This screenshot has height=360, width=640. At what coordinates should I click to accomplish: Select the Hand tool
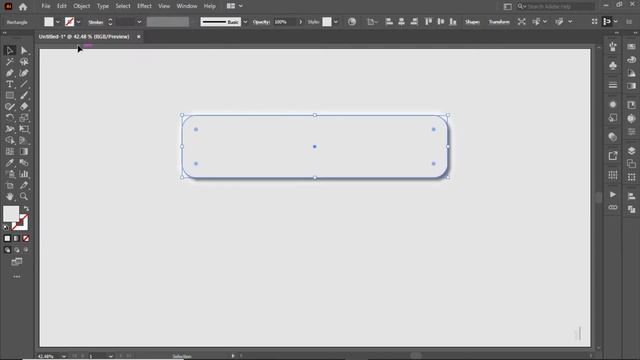pos(10,197)
